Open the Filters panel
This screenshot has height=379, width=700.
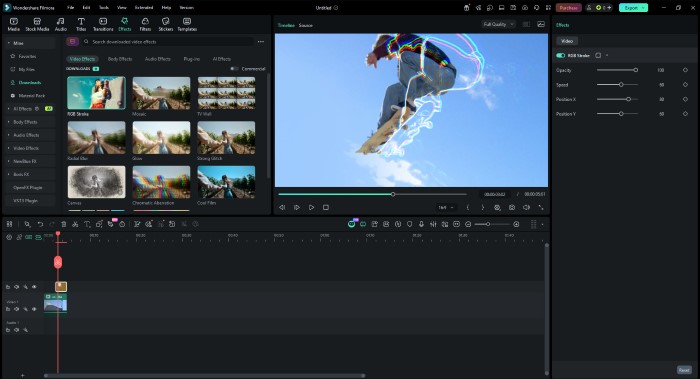point(145,24)
